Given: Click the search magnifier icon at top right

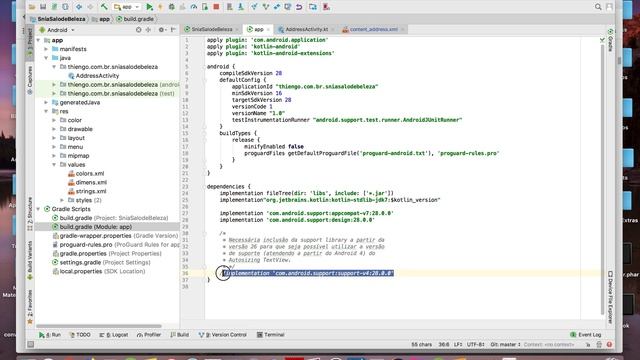Looking at the screenshot, I should pos(598,7).
